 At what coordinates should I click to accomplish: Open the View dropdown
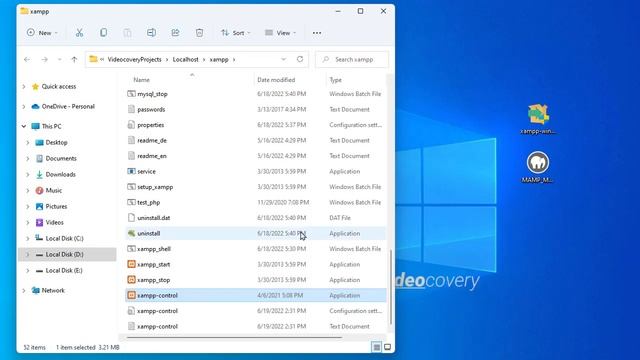tap(280, 33)
